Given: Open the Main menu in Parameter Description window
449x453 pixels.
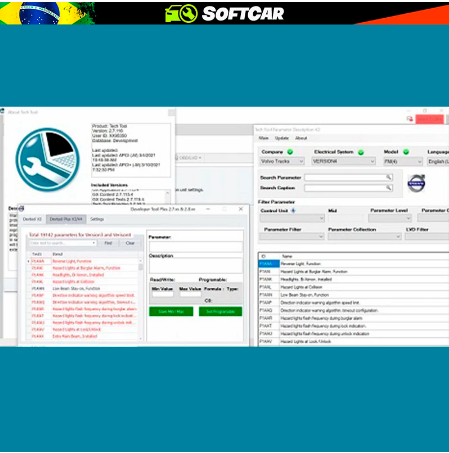Looking at the screenshot, I should pyautogui.click(x=263, y=138).
